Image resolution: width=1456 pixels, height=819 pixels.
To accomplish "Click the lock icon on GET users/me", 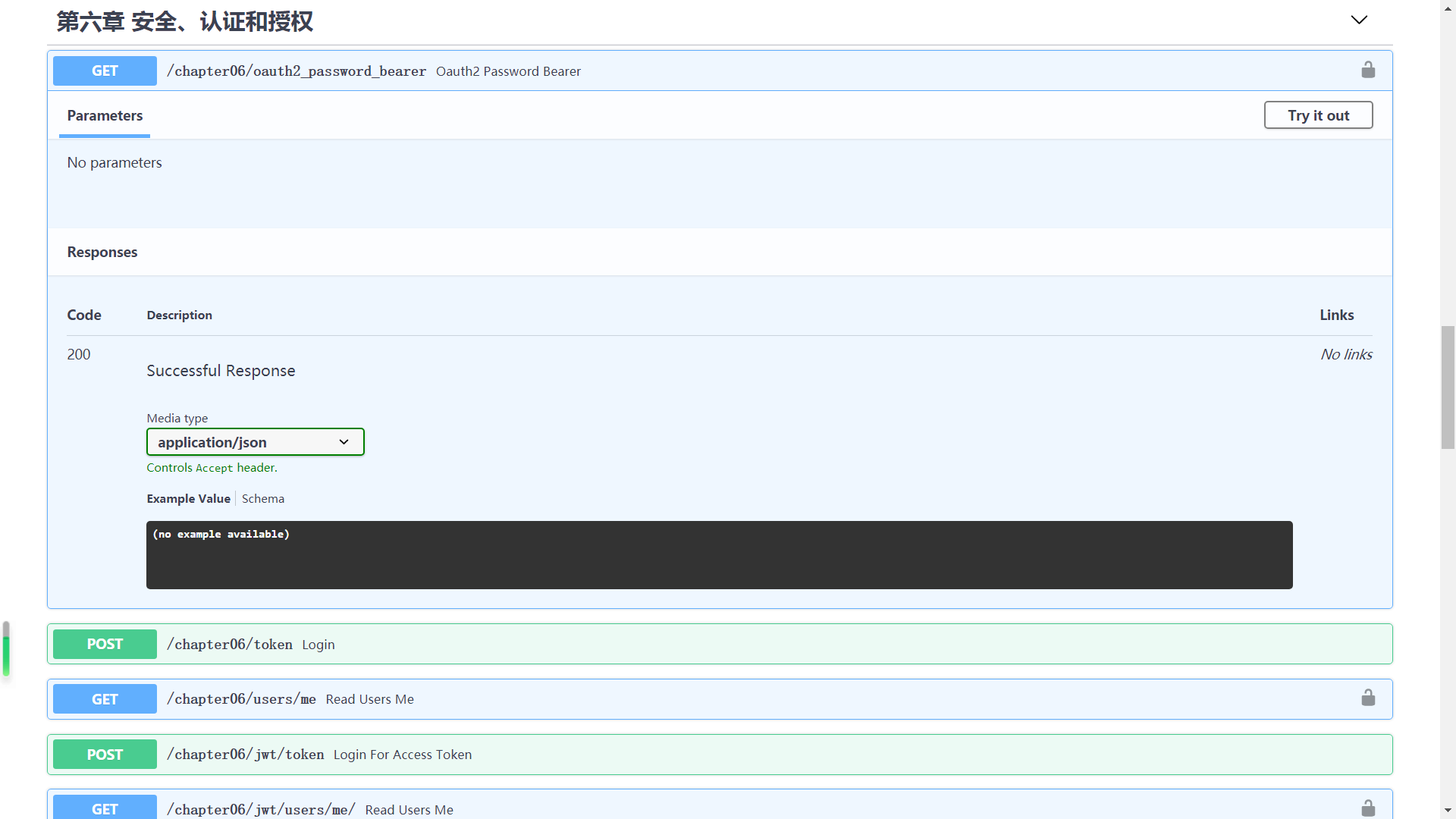I will [x=1369, y=698].
